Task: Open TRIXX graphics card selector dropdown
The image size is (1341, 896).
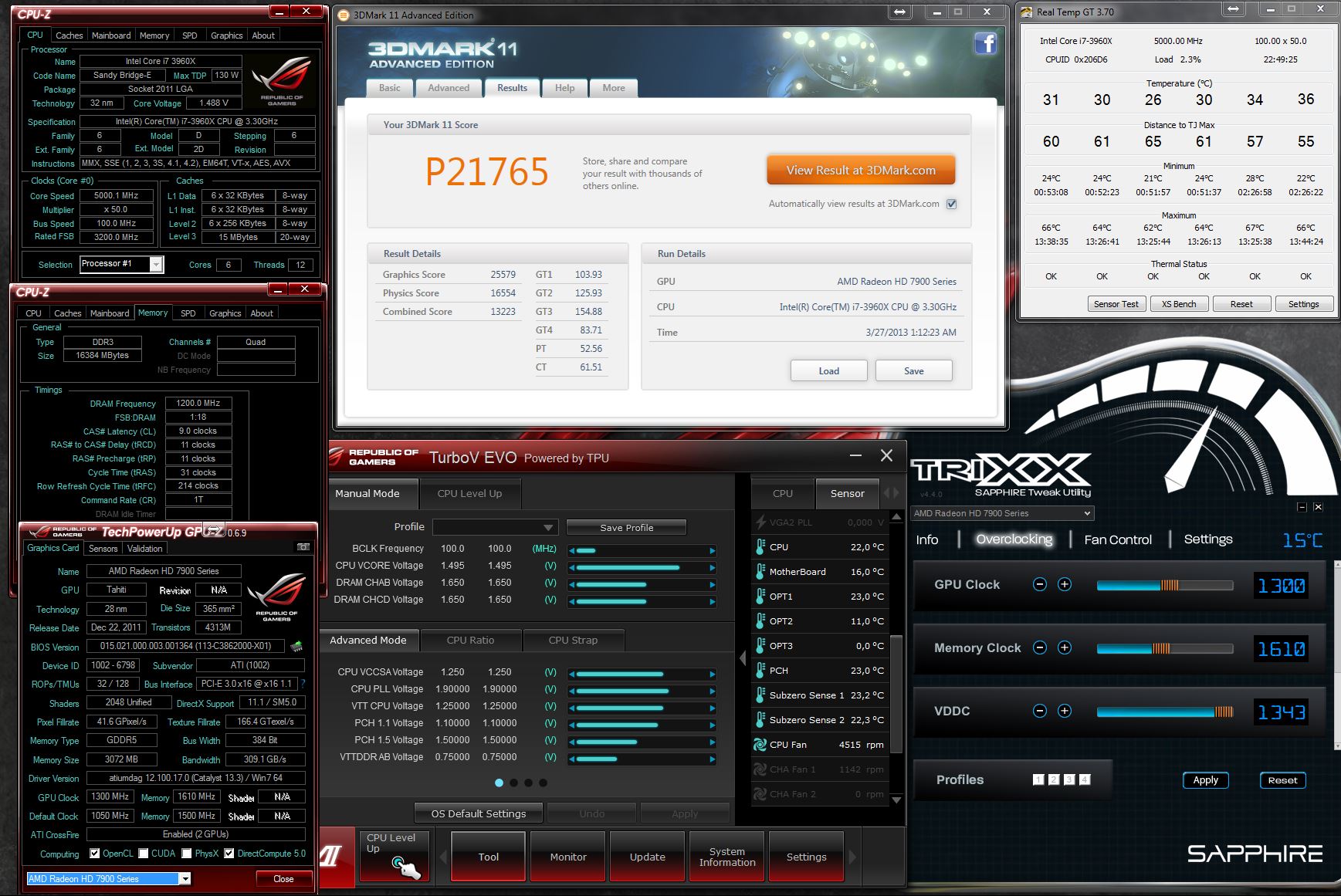Action: (1002, 513)
